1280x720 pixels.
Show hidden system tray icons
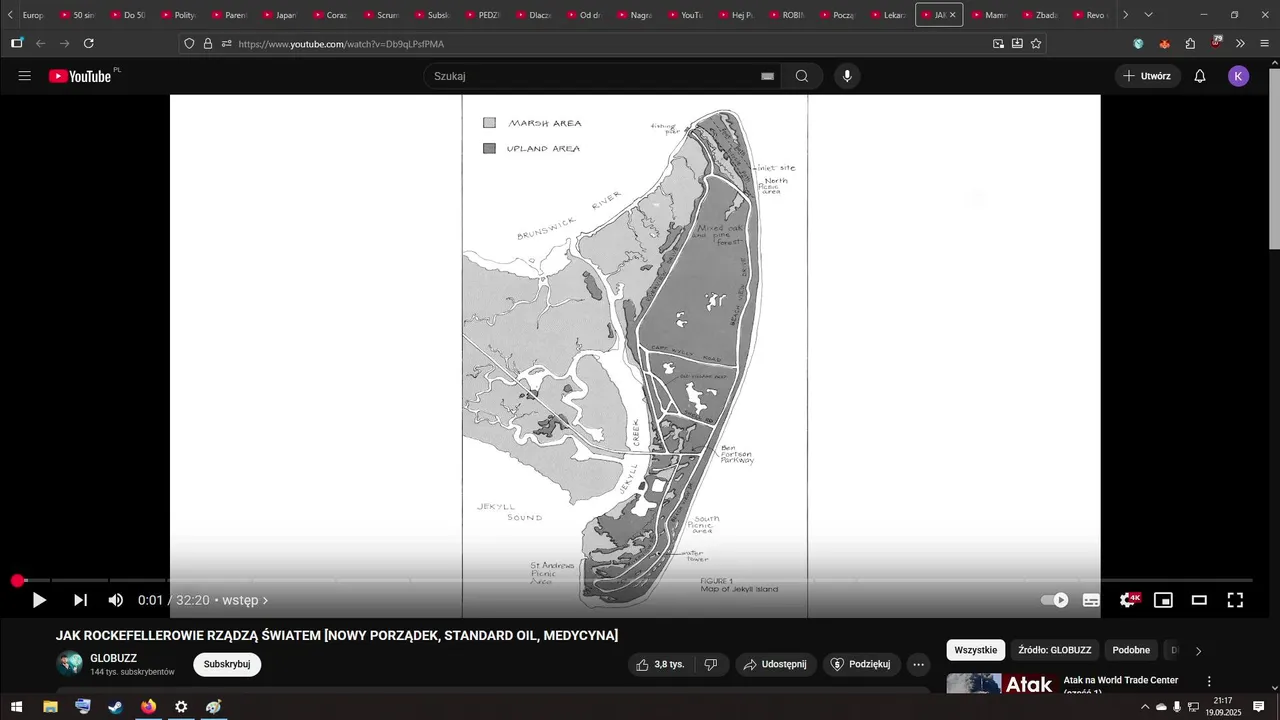(x=1144, y=707)
